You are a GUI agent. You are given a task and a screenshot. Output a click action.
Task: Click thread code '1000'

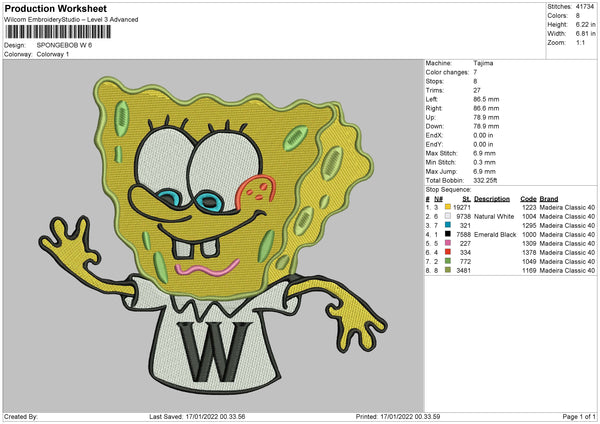point(529,235)
